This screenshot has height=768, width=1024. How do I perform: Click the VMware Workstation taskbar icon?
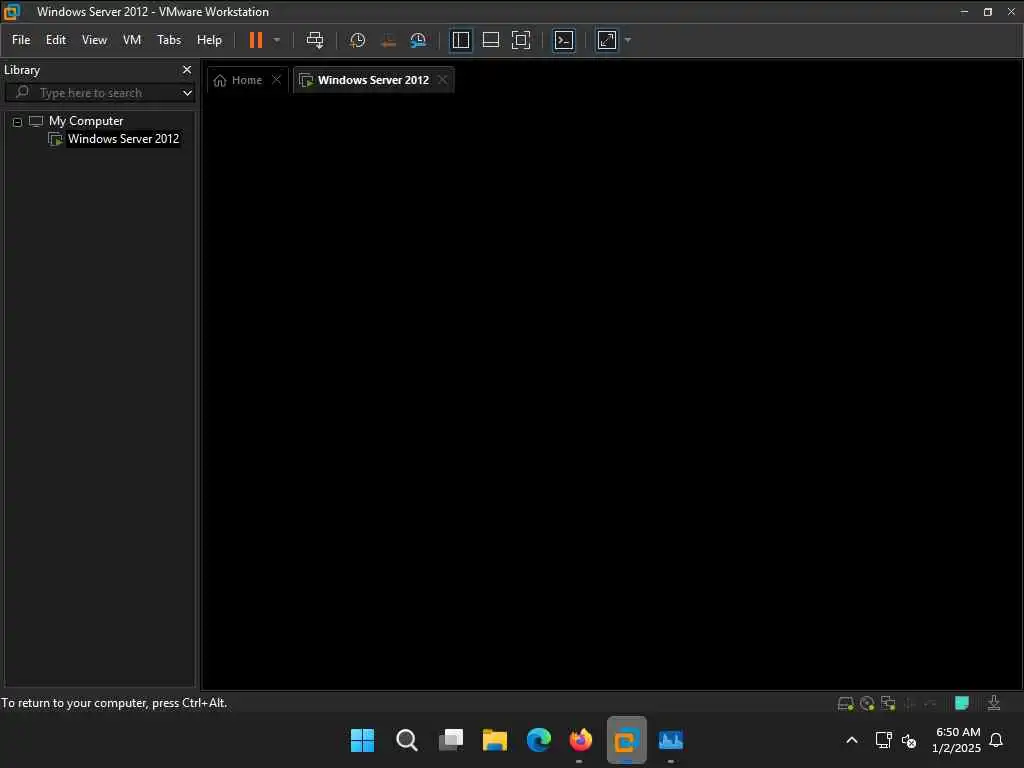[626, 741]
